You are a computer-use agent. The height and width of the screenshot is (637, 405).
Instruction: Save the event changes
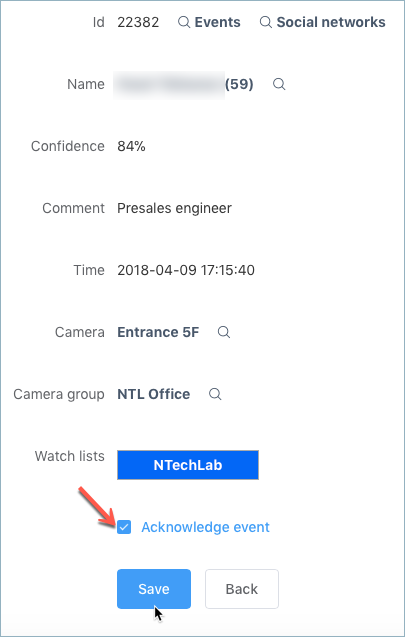(154, 589)
